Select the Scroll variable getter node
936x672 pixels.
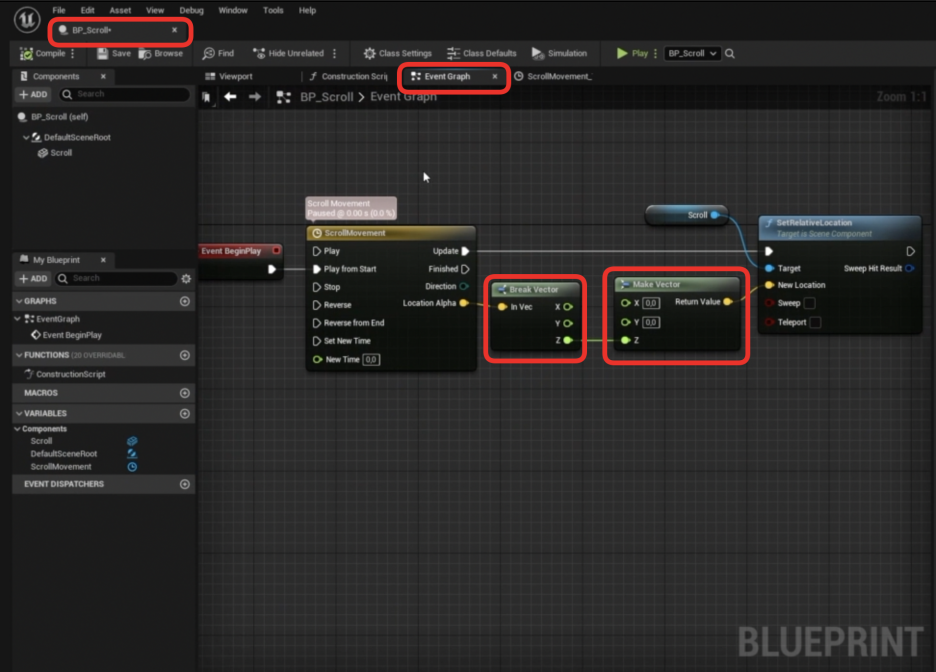pyautogui.click(x=686, y=215)
